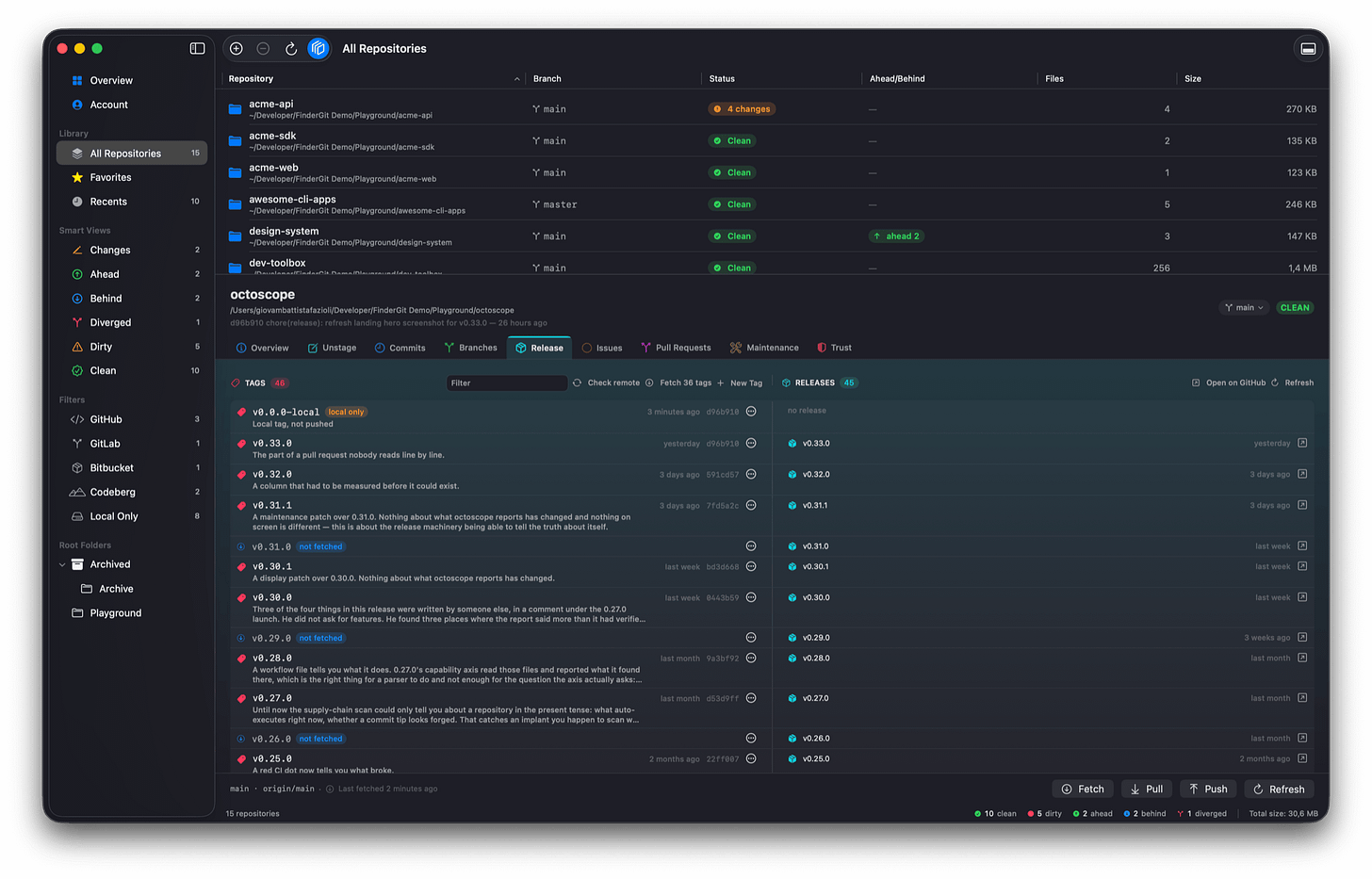Screen dimensions: 1372x879
Task: Open more options for tag v0.33.0
Action: pyautogui.click(x=751, y=443)
